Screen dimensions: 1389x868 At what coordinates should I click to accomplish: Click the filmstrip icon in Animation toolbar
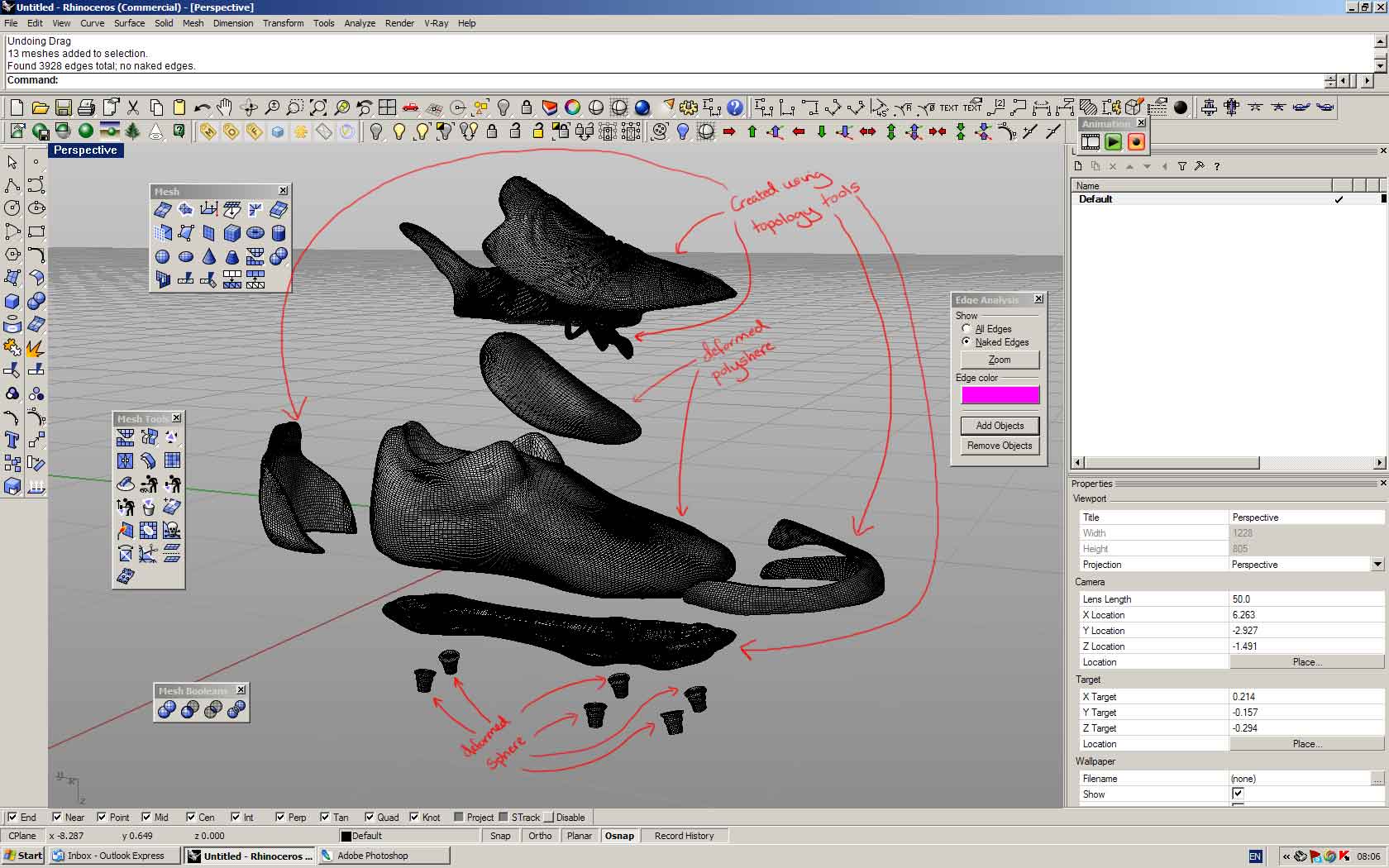coord(1091,142)
